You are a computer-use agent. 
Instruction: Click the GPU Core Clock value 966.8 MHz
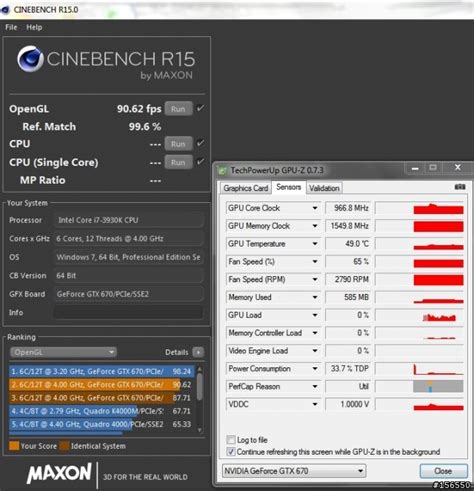pos(348,208)
